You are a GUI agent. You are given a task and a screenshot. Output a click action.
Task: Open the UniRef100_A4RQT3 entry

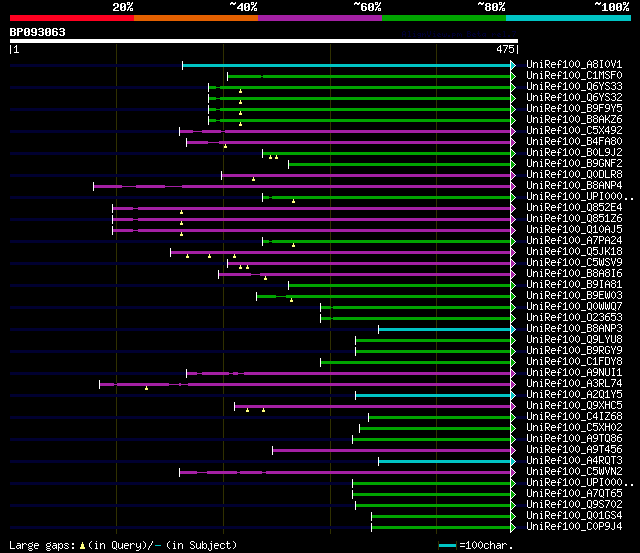click(574, 461)
